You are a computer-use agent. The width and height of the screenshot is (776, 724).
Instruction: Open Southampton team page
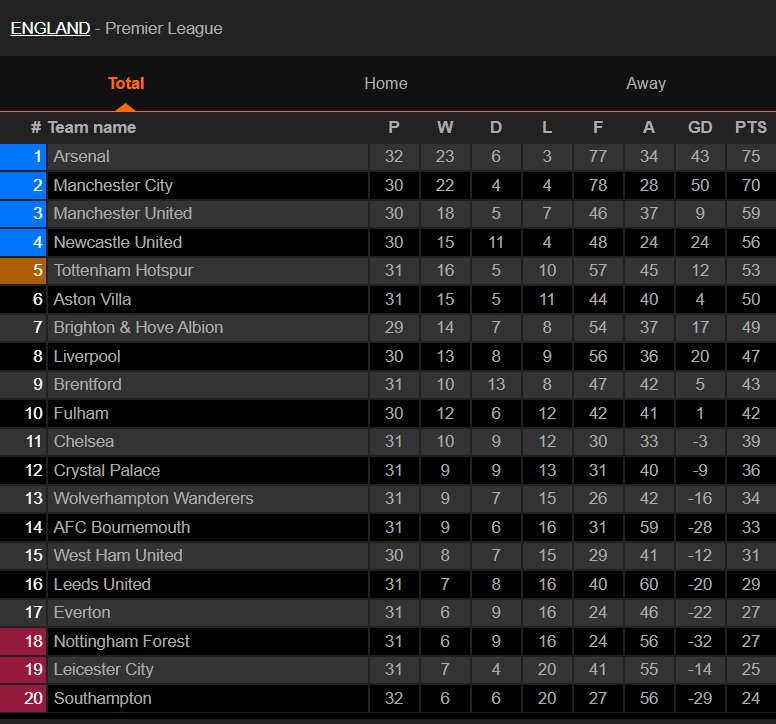coord(102,698)
